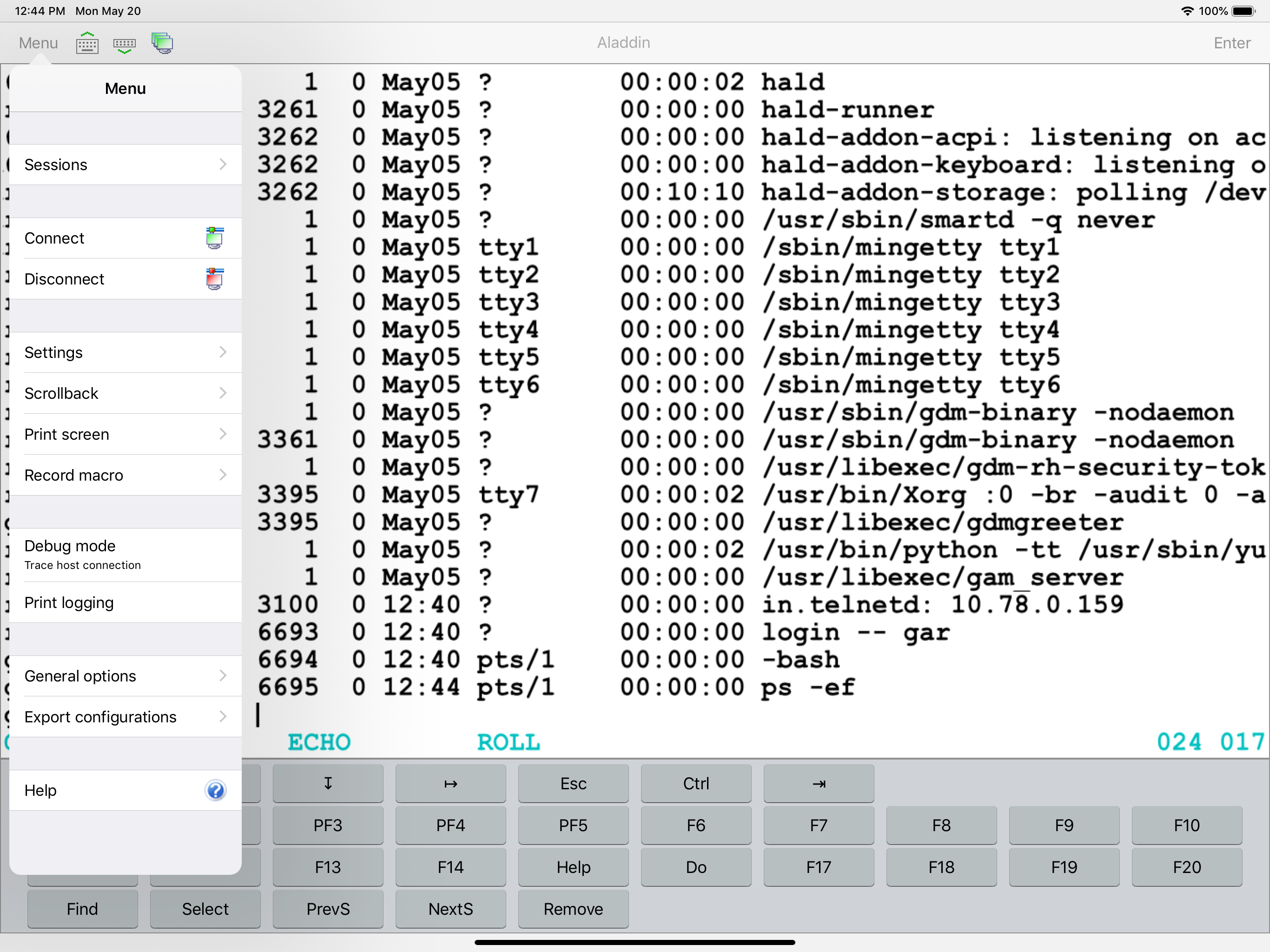Tap the first keyboard icon in the toolbar
This screenshot has height=952, width=1270.
(x=86, y=43)
